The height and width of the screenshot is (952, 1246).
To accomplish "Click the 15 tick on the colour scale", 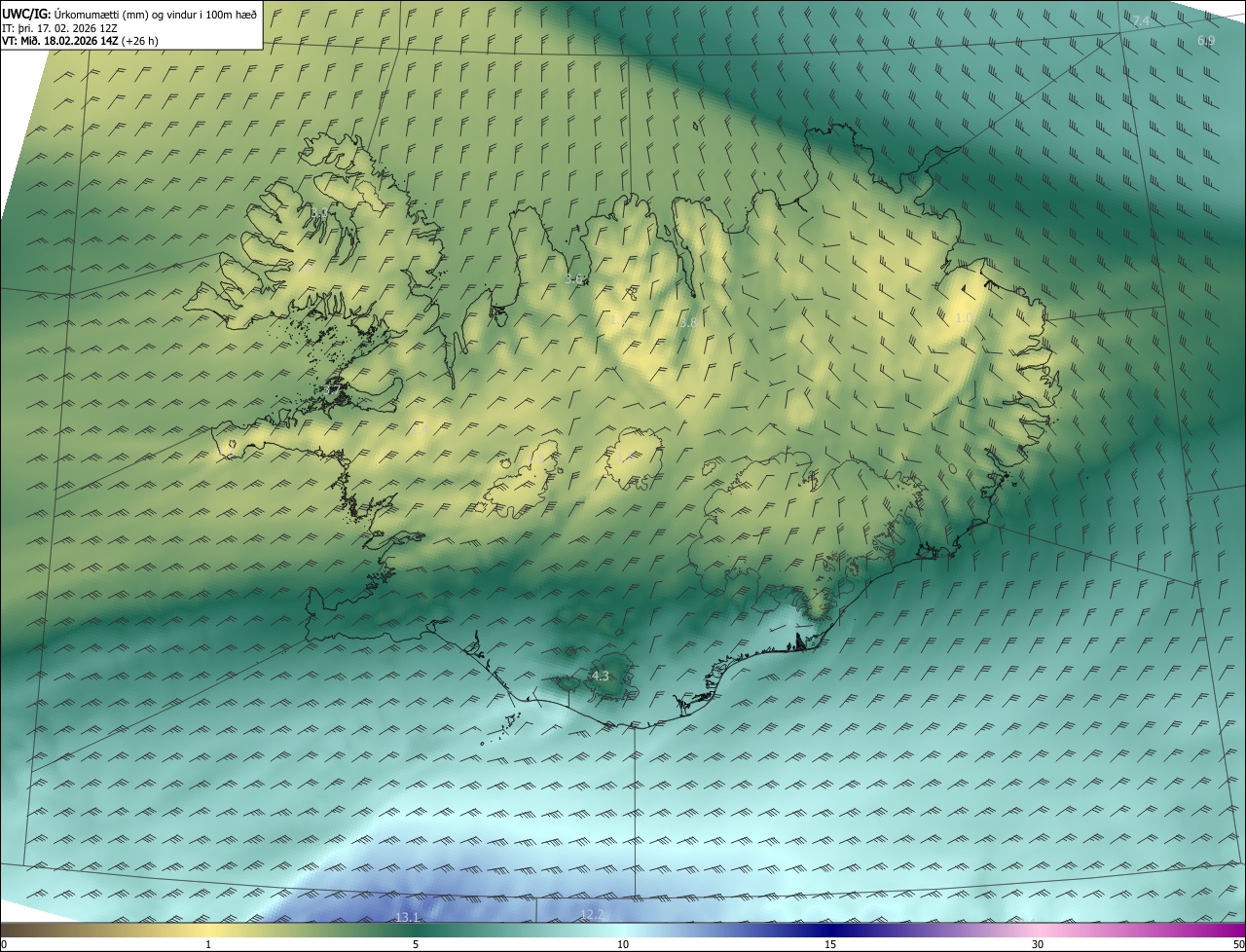I will coord(830,944).
